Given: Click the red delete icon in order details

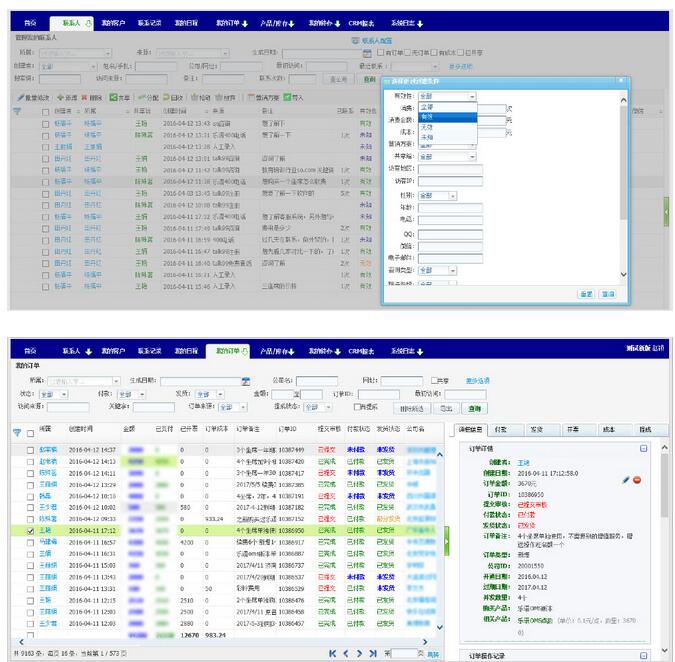Looking at the screenshot, I should tap(637, 480).
